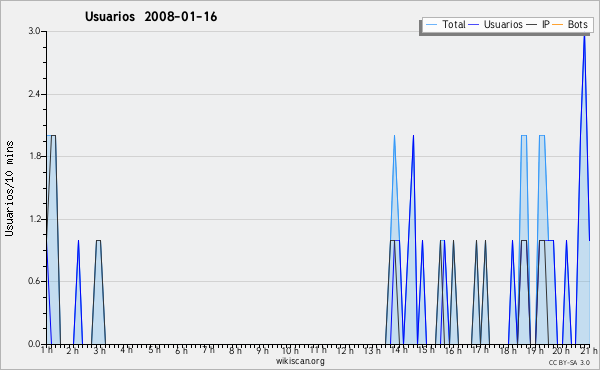Click the '14 h' x-axis label
This screenshot has width=600, height=370.
pyautogui.click(x=399, y=350)
